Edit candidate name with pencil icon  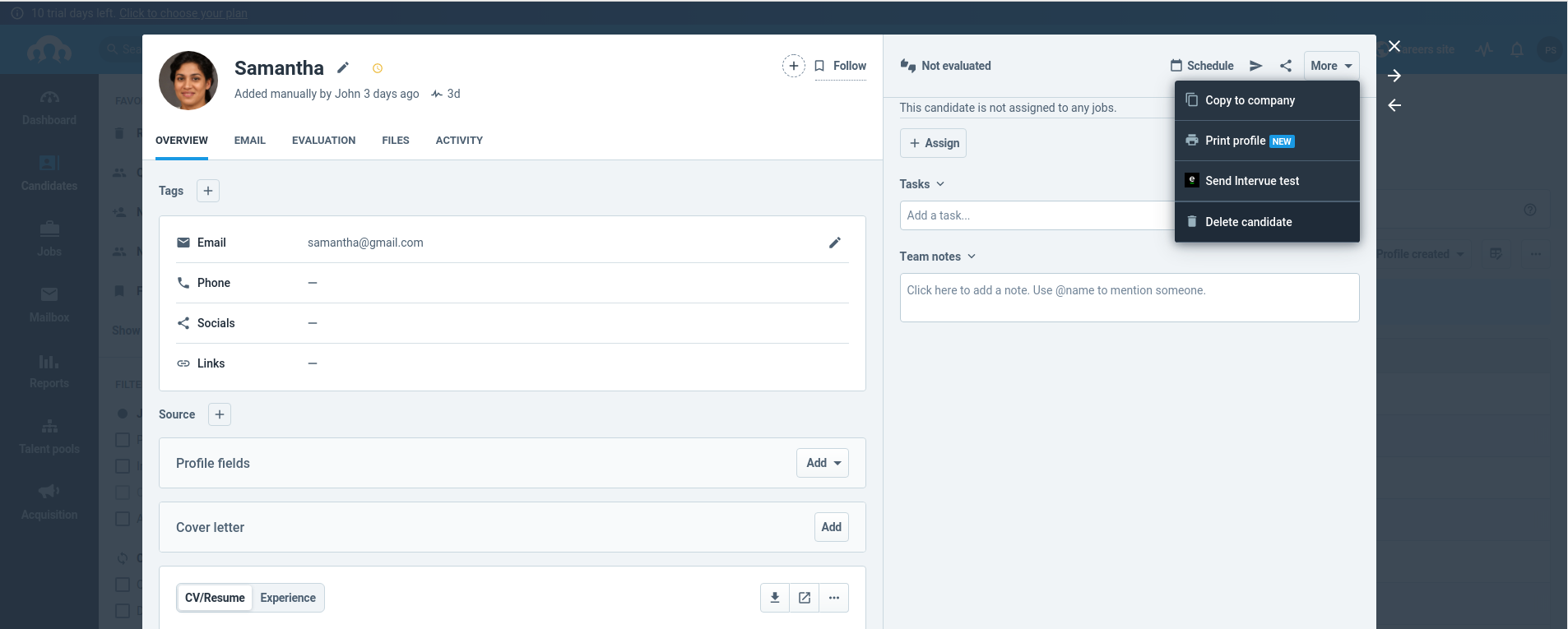[x=343, y=67]
